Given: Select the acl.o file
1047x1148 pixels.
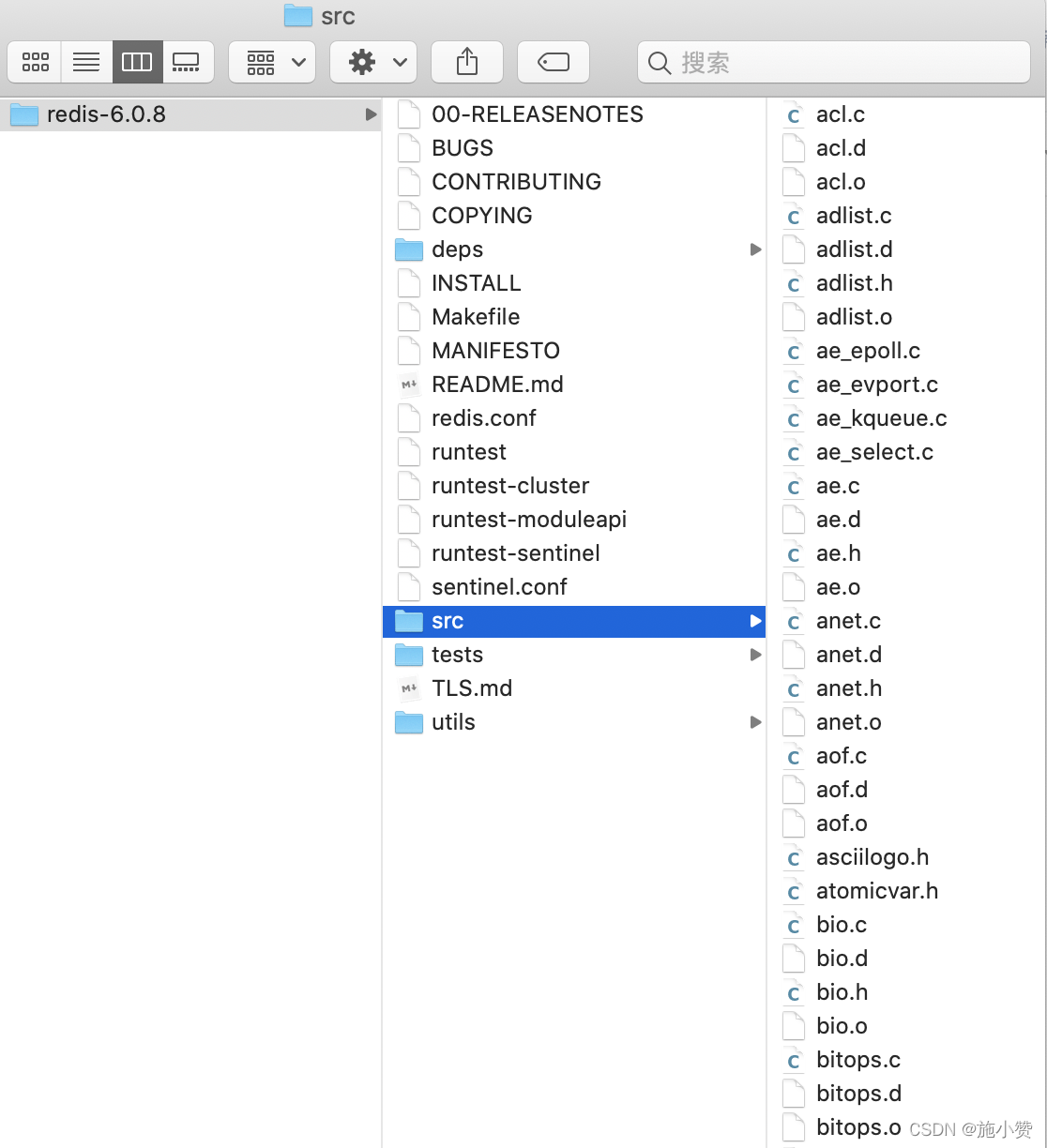Looking at the screenshot, I should click(906, 182).
